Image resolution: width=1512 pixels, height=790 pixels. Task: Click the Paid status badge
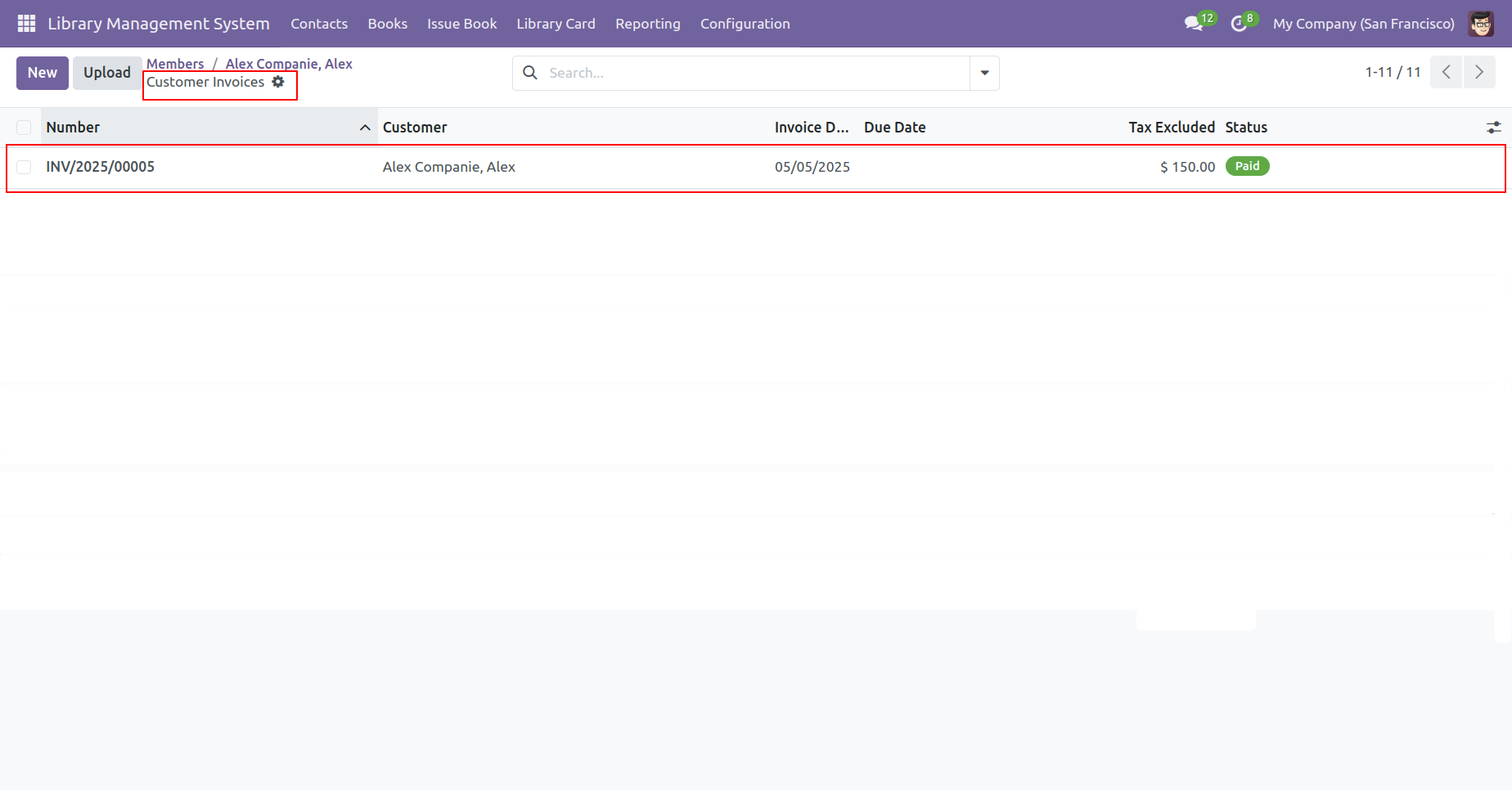coord(1247,166)
